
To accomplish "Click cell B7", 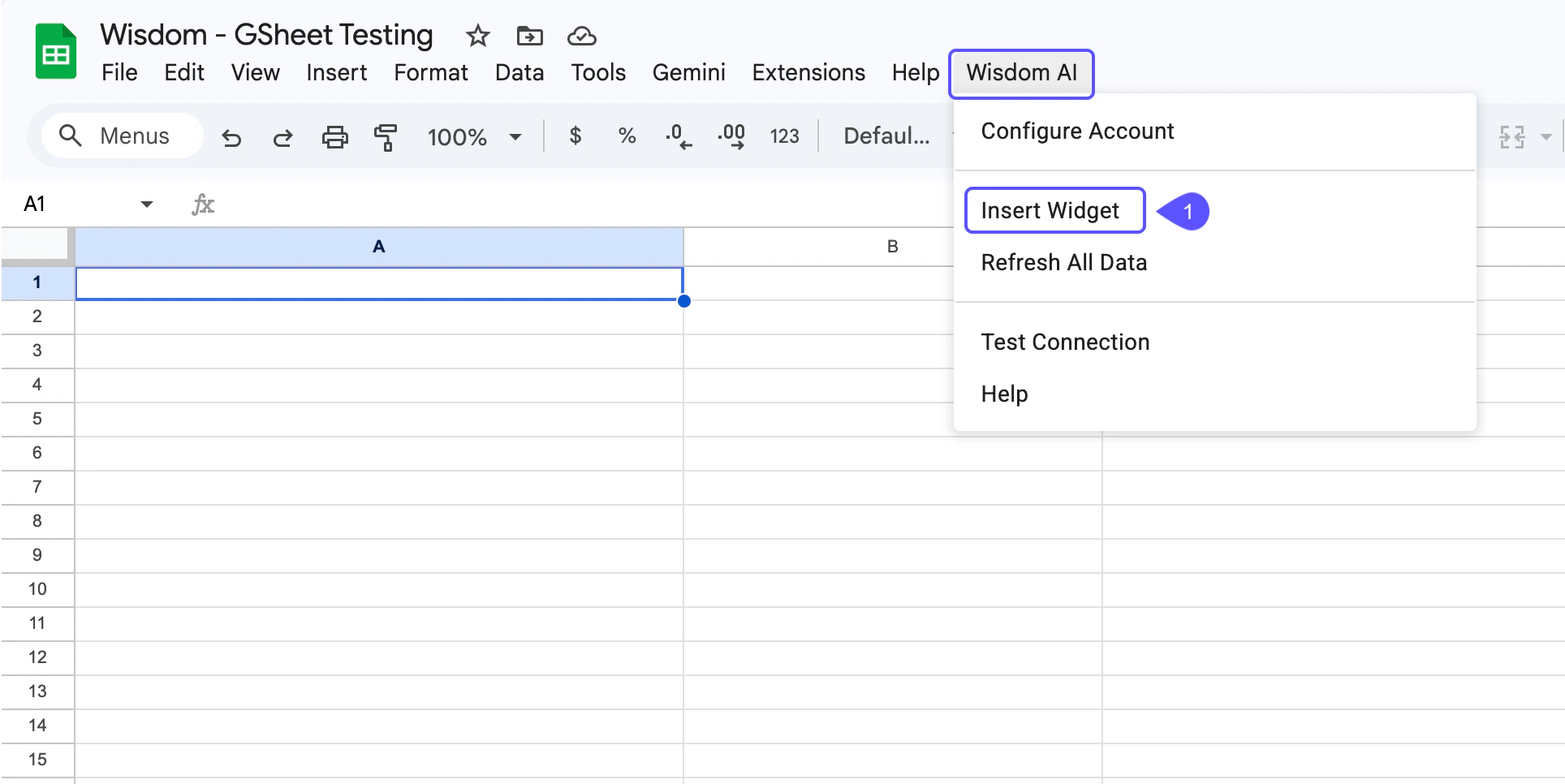I will [893, 487].
